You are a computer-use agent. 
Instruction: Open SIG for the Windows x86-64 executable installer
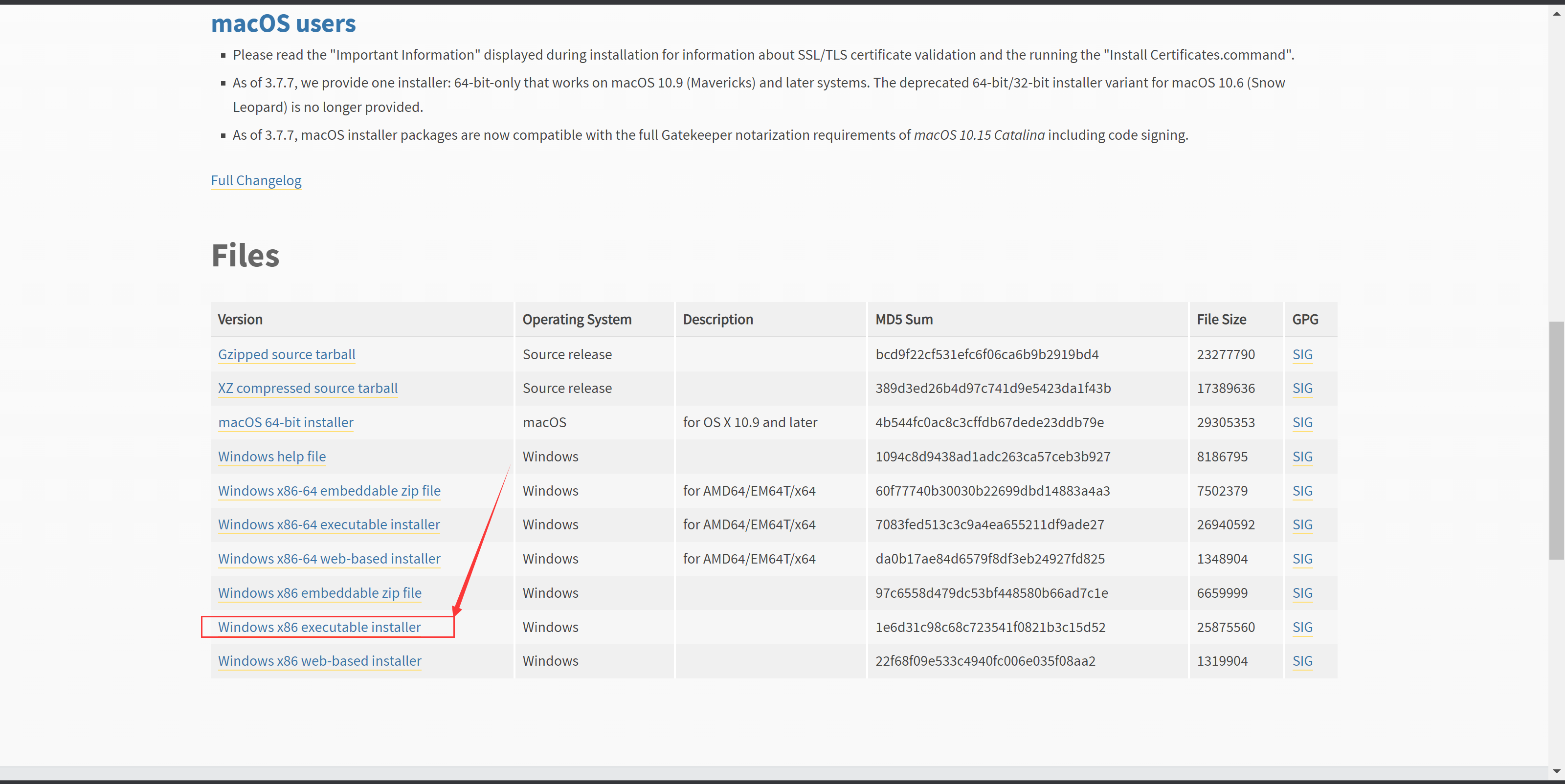[x=1302, y=524]
